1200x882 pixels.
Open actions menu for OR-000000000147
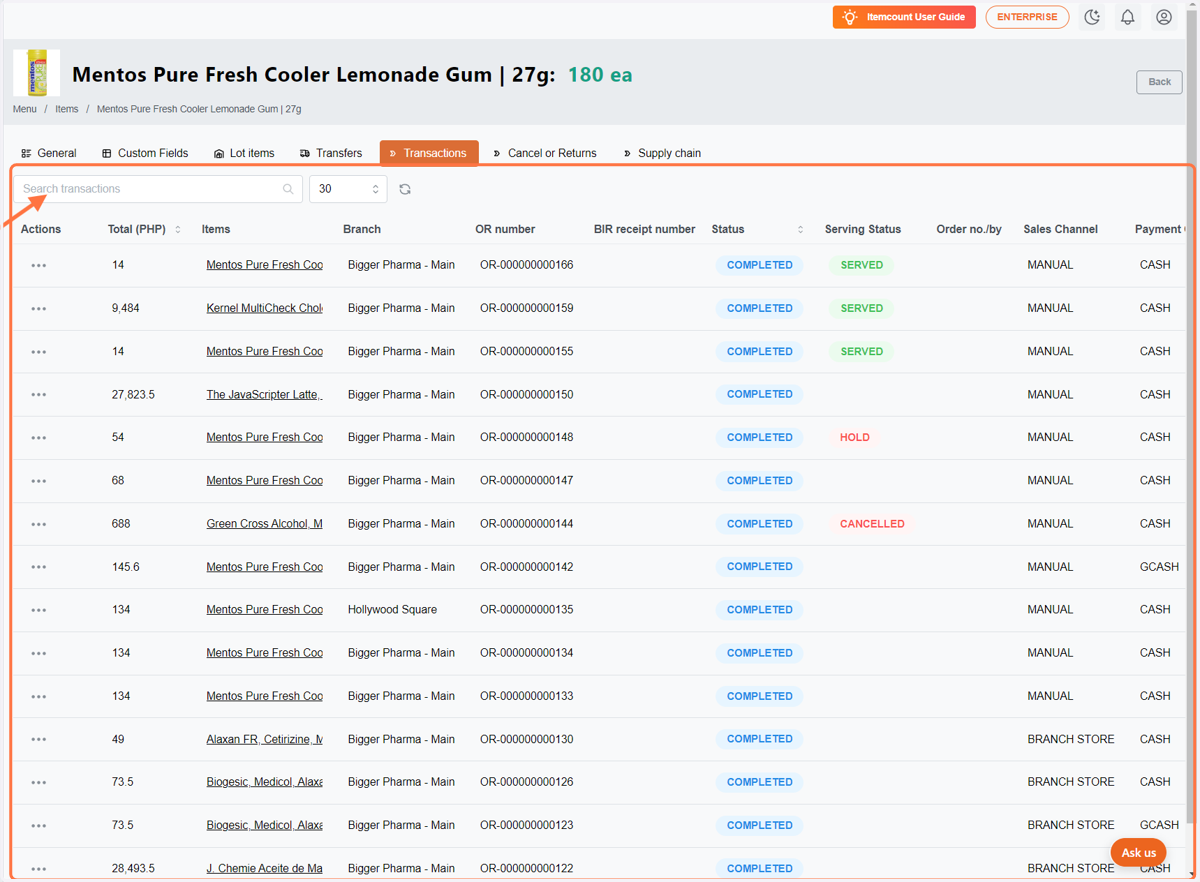[x=39, y=481]
